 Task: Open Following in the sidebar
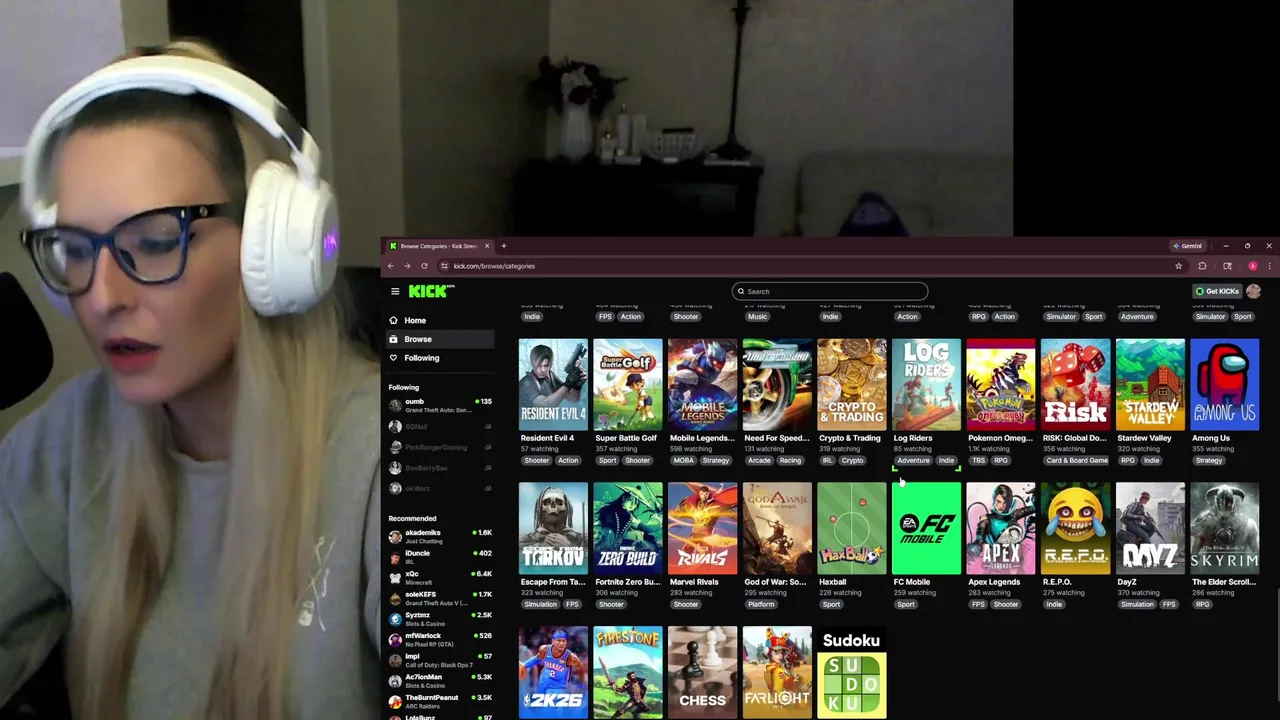pyautogui.click(x=440, y=358)
